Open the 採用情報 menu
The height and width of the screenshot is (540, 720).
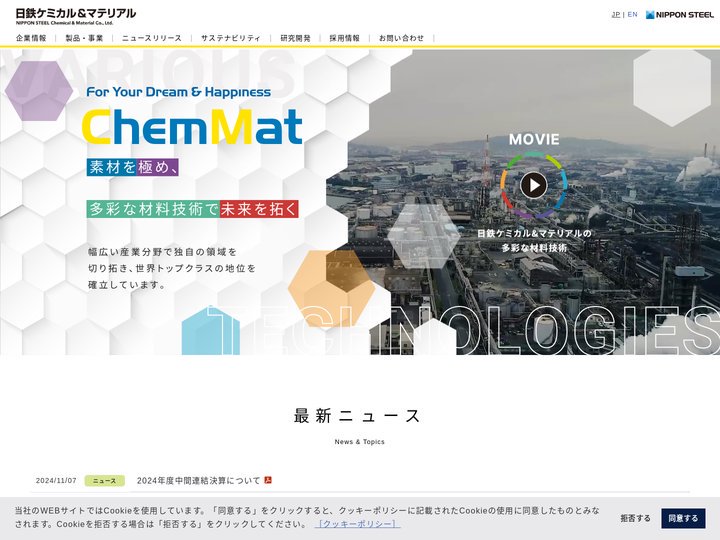click(x=344, y=38)
